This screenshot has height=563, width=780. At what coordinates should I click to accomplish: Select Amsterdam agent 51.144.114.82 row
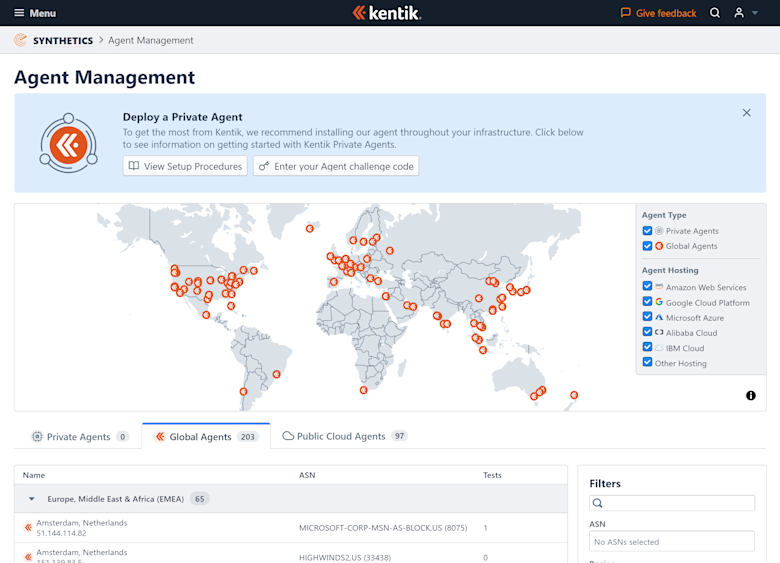coord(291,528)
